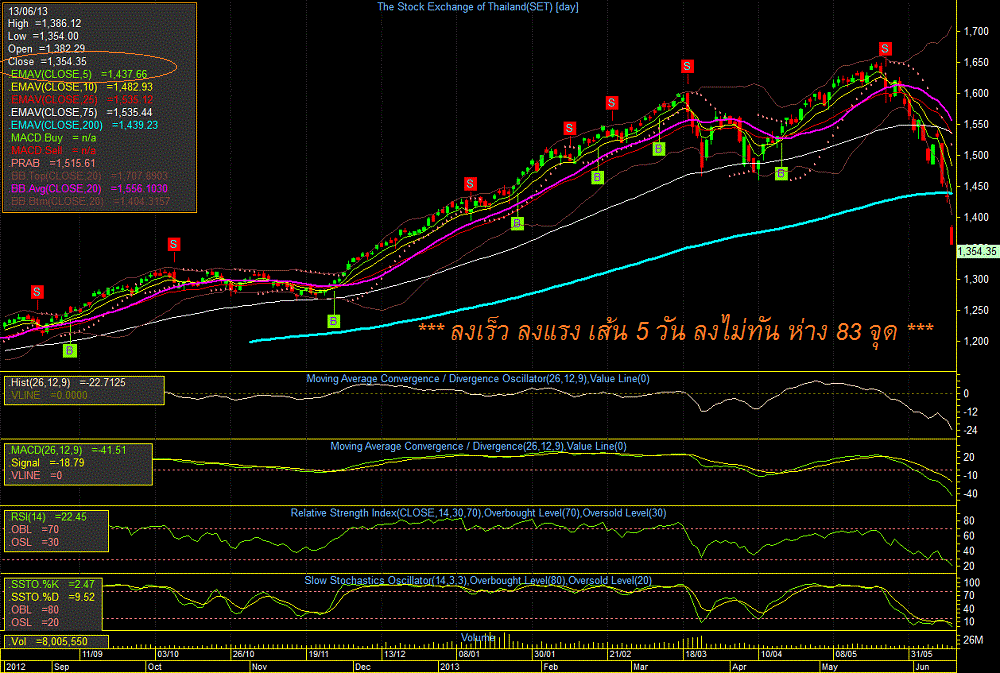Click the 26M label on the volume axis

tap(974, 640)
